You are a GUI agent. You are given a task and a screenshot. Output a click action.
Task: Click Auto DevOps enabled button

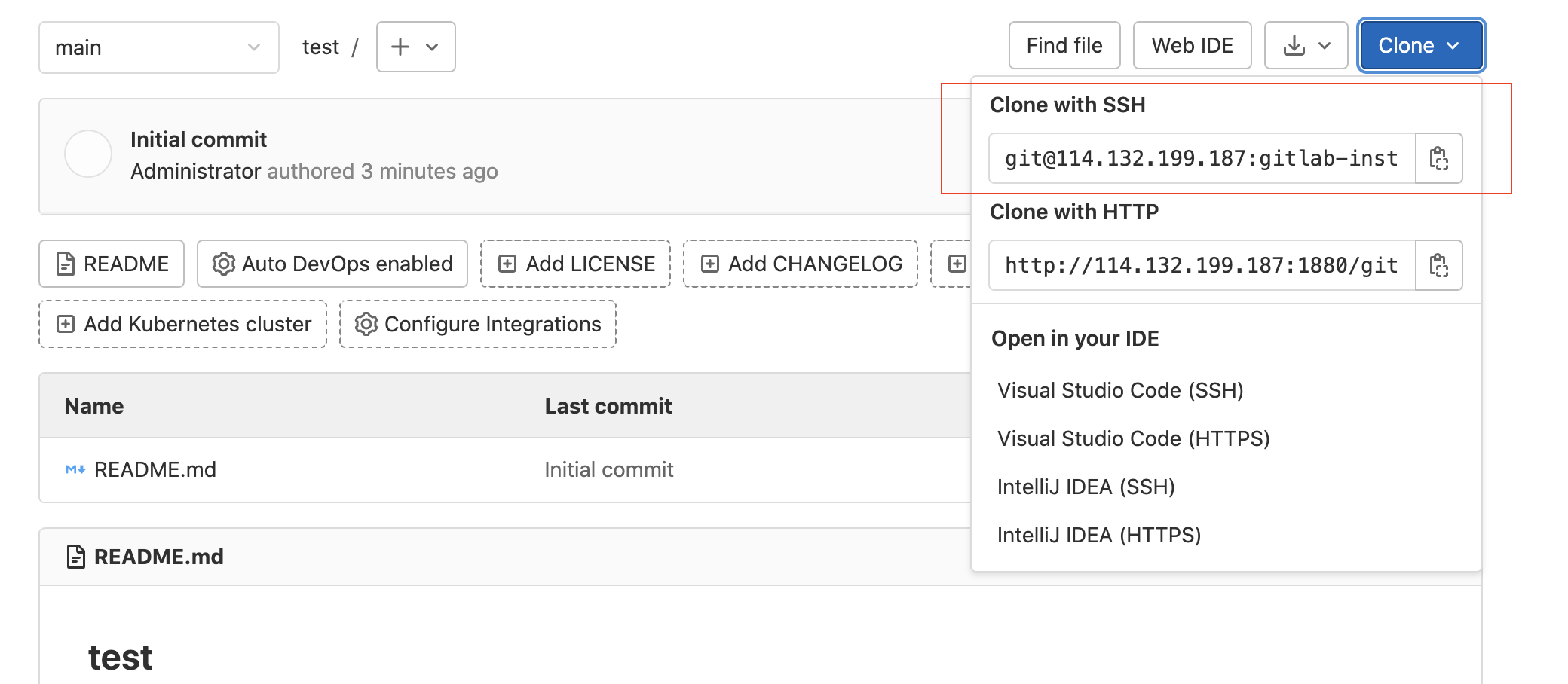pos(332,264)
